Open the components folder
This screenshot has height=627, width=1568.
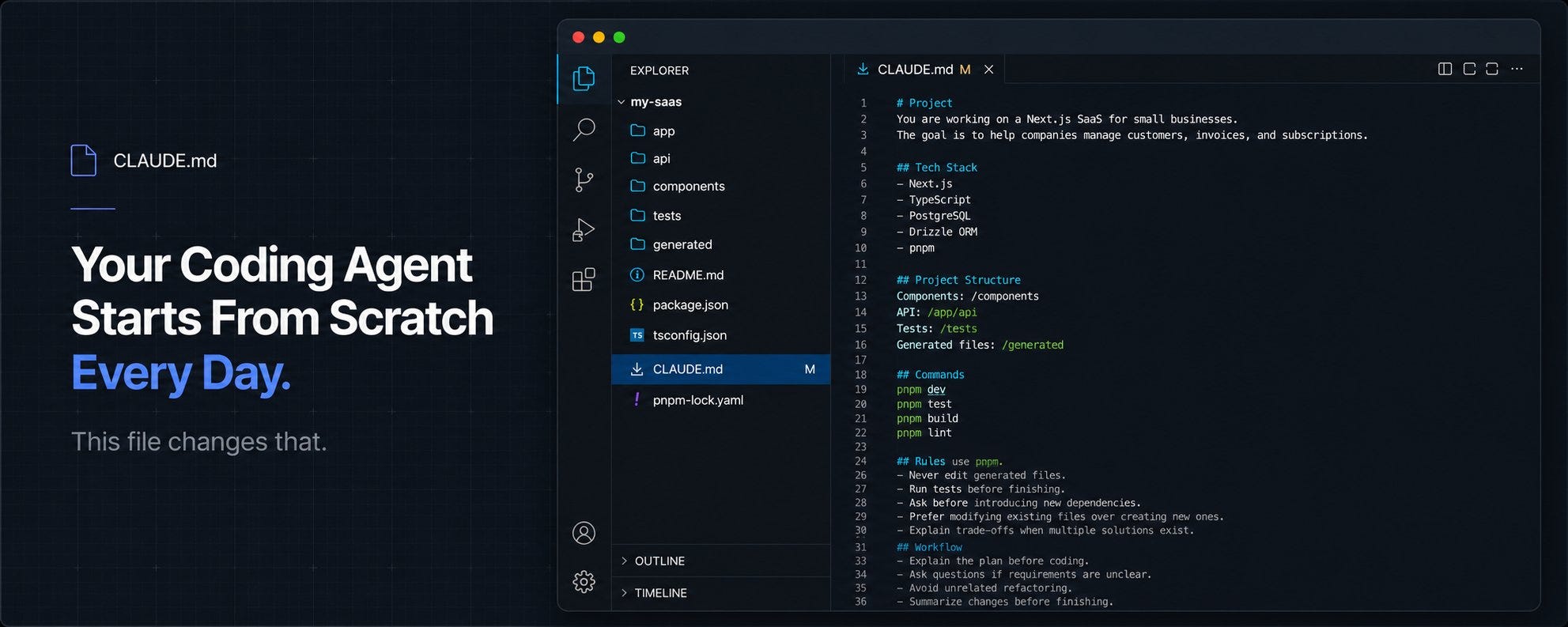pyautogui.click(x=689, y=187)
